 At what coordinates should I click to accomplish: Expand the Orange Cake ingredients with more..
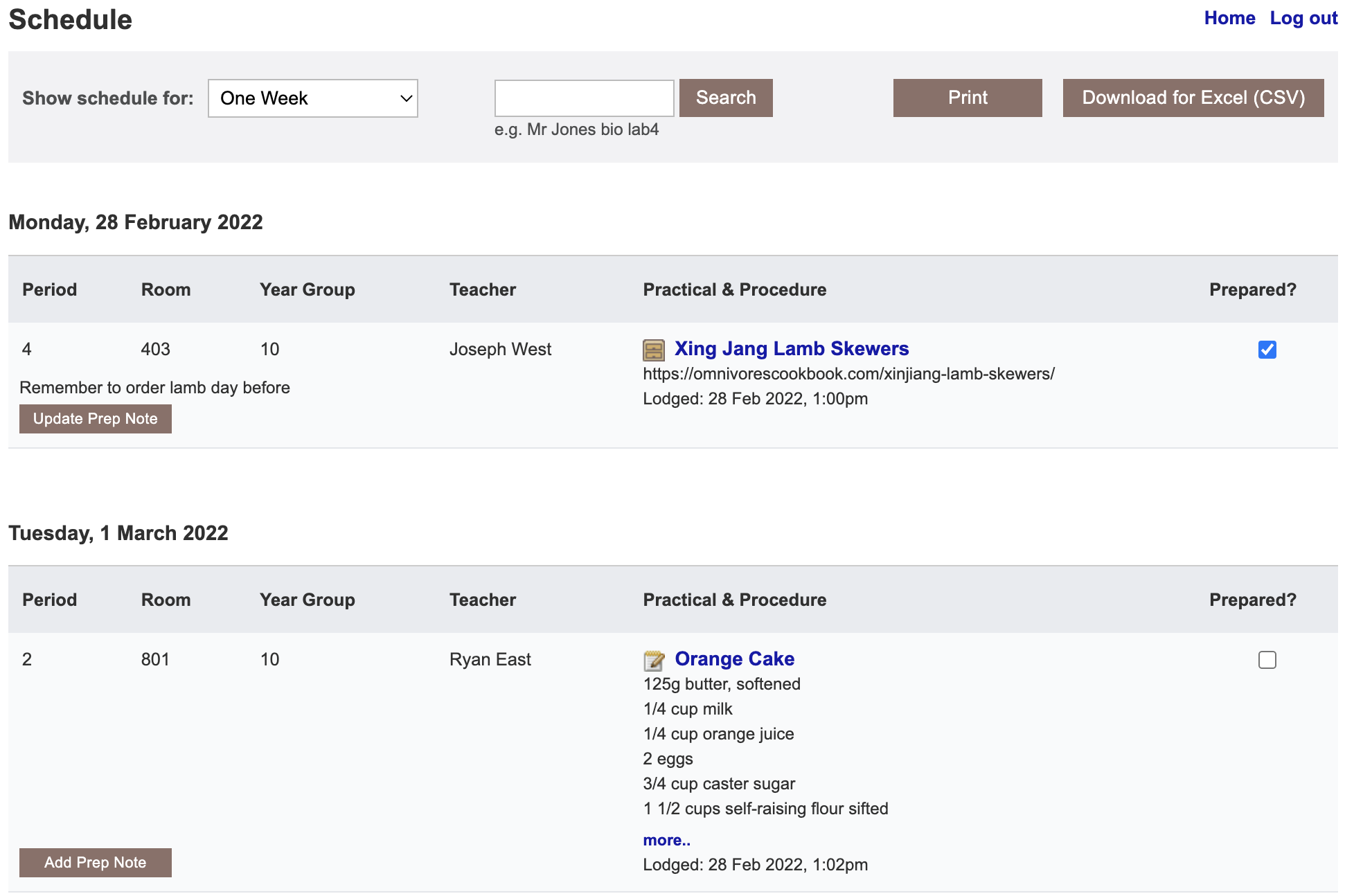[x=666, y=839]
